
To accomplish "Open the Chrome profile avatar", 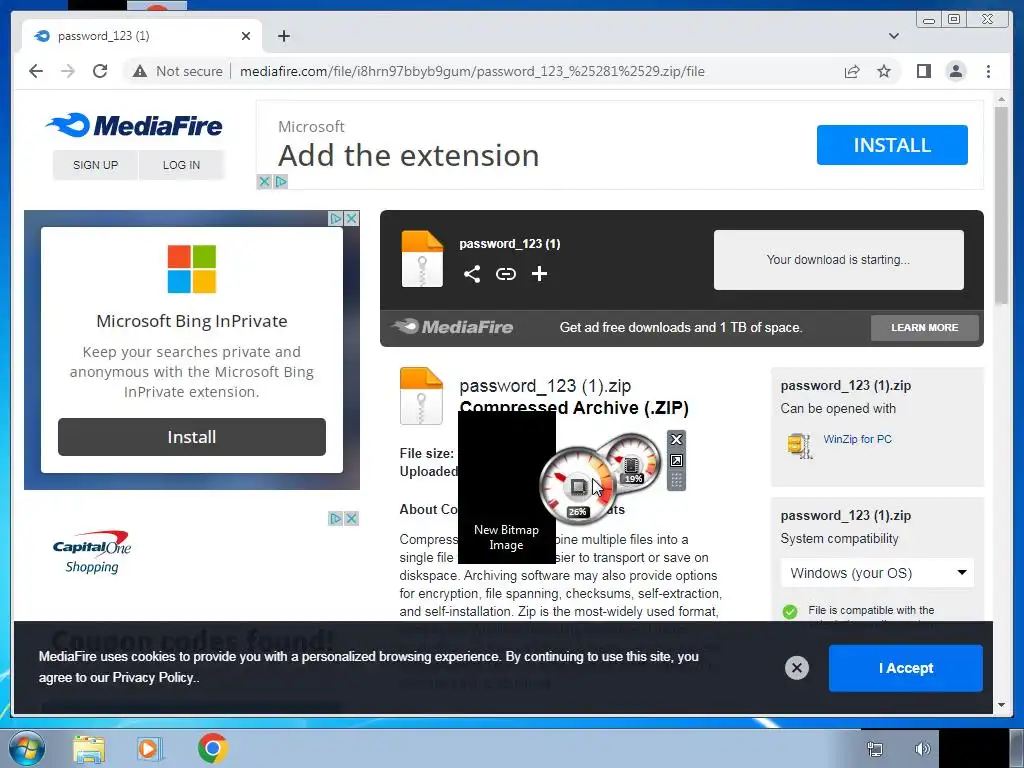I will click(955, 71).
